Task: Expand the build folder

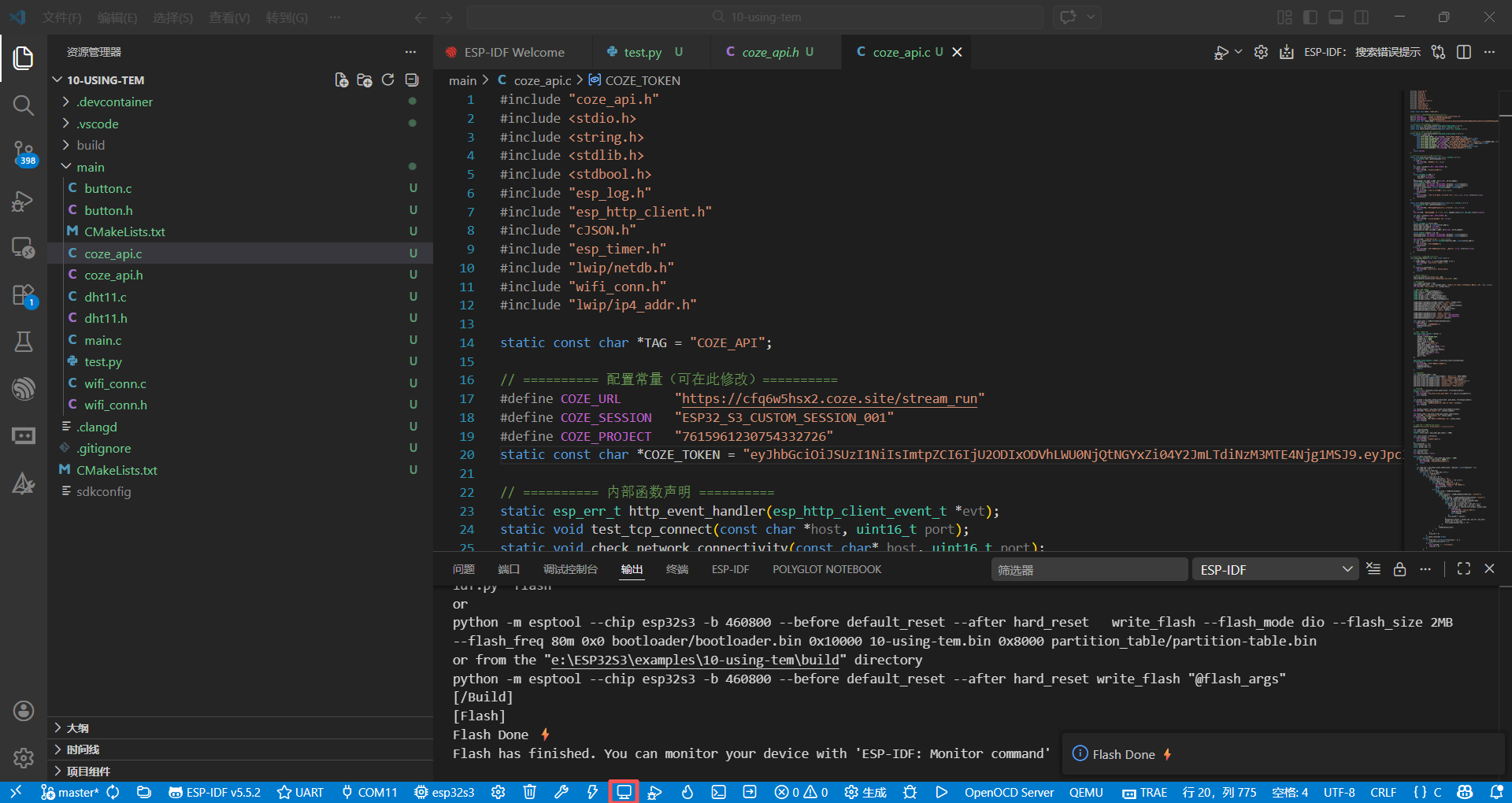Action: coord(91,145)
